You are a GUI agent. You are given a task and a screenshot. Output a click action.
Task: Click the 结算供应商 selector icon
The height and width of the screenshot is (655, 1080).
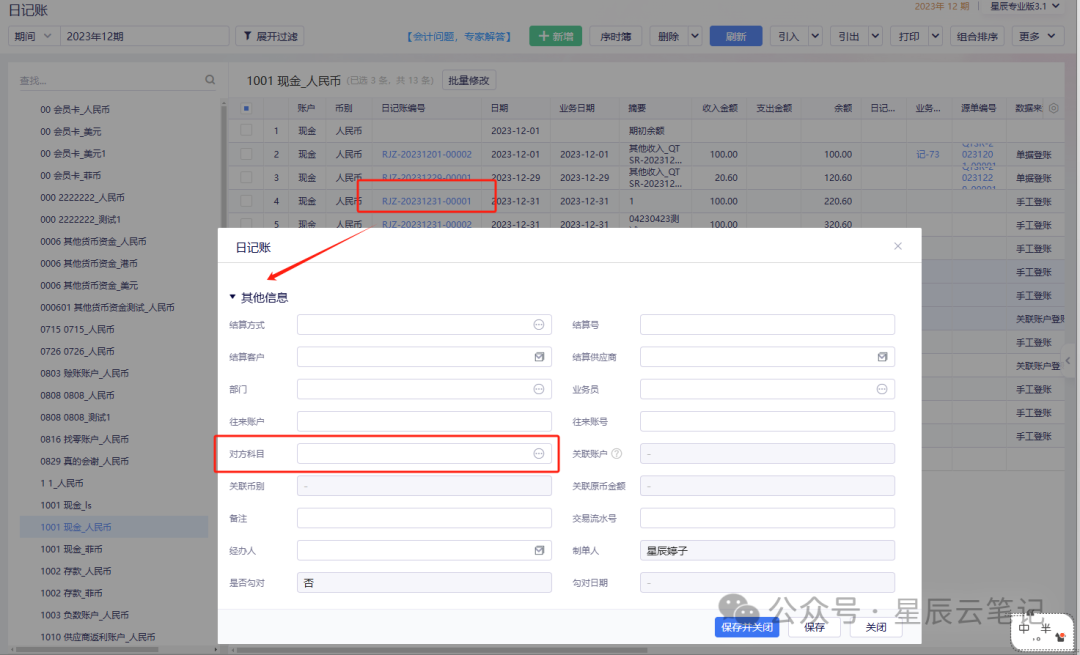click(882, 357)
